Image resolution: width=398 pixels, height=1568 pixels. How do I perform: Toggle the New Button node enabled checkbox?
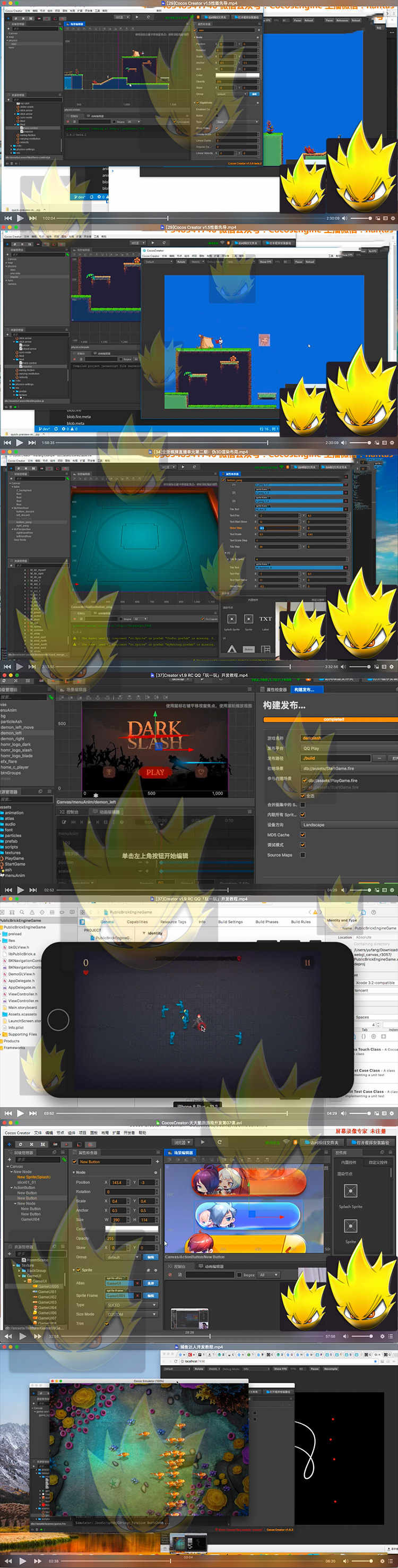click(x=75, y=1162)
